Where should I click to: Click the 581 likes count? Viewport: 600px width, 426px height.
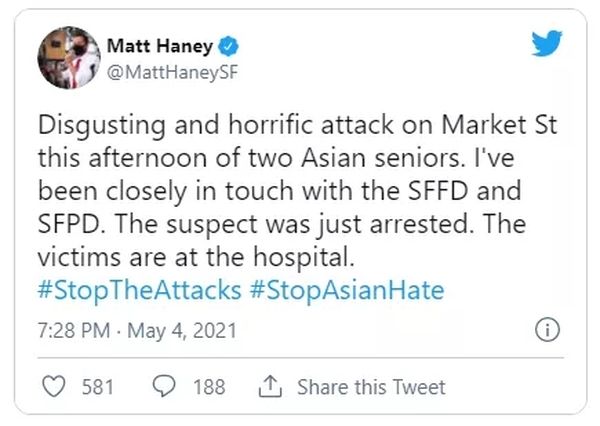(97, 386)
